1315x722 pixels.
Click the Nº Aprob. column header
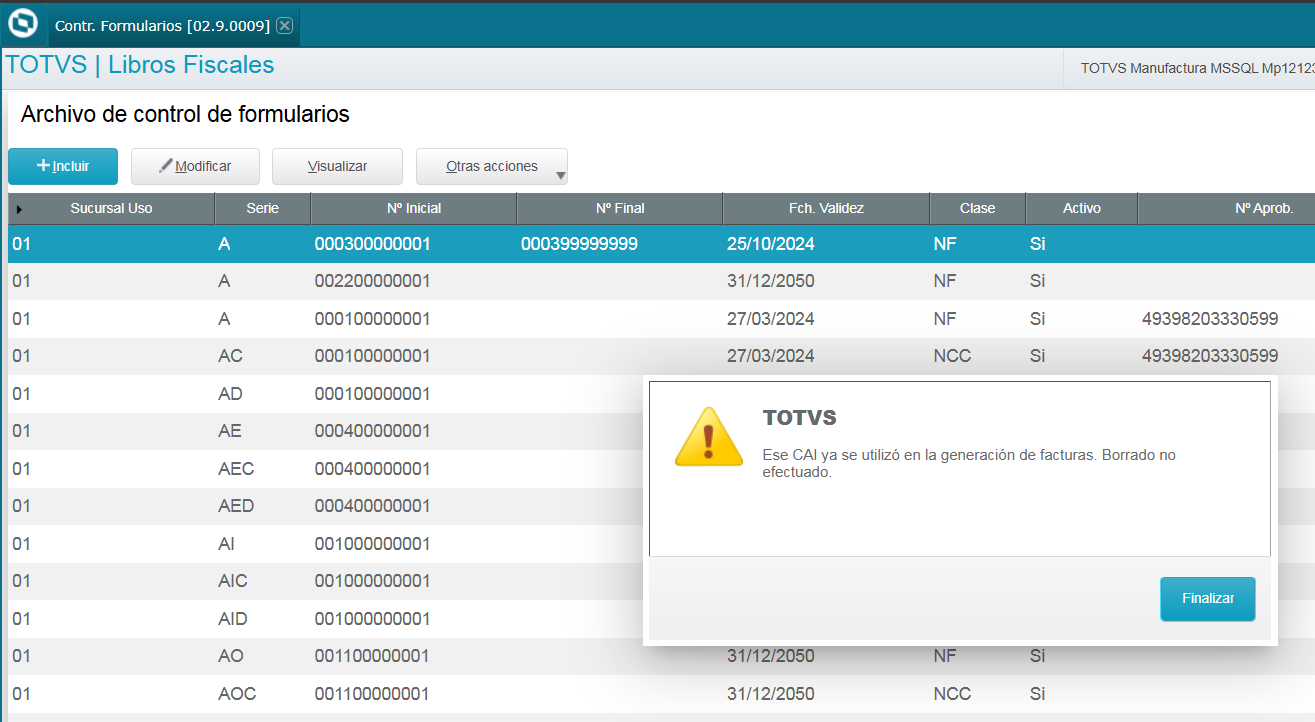[1226, 209]
